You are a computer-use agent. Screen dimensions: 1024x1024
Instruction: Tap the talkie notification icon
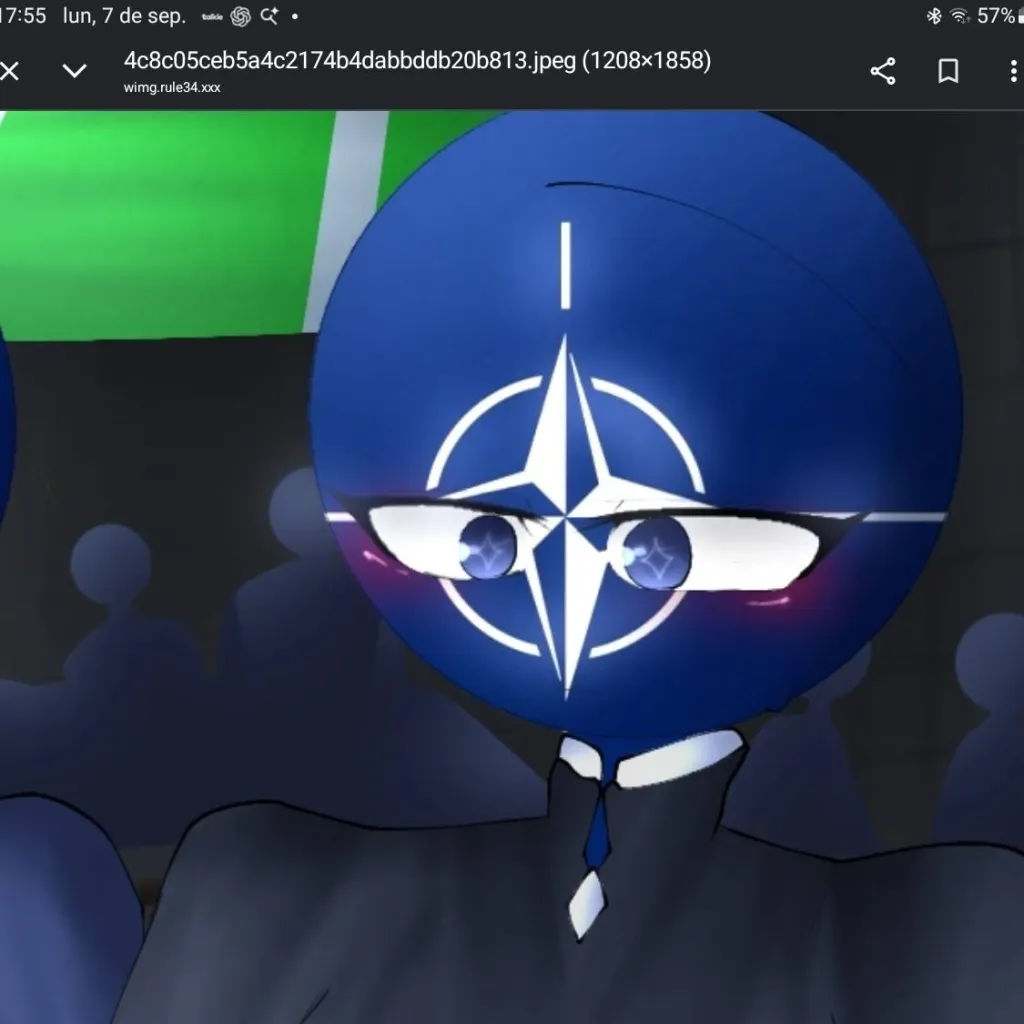point(212,17)
